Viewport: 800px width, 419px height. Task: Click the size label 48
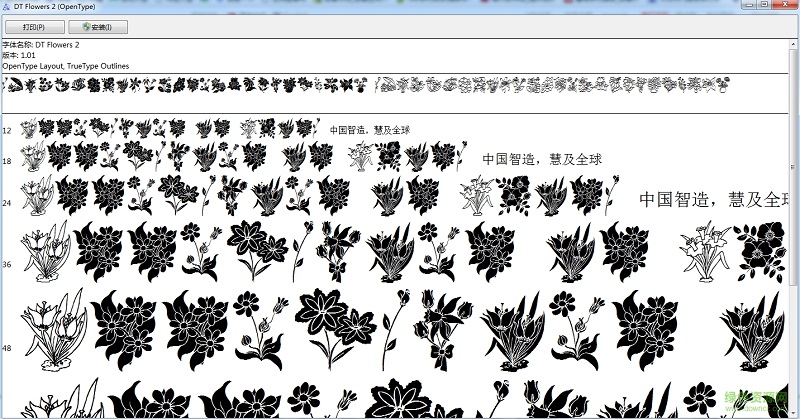click(x=7, y=348)
